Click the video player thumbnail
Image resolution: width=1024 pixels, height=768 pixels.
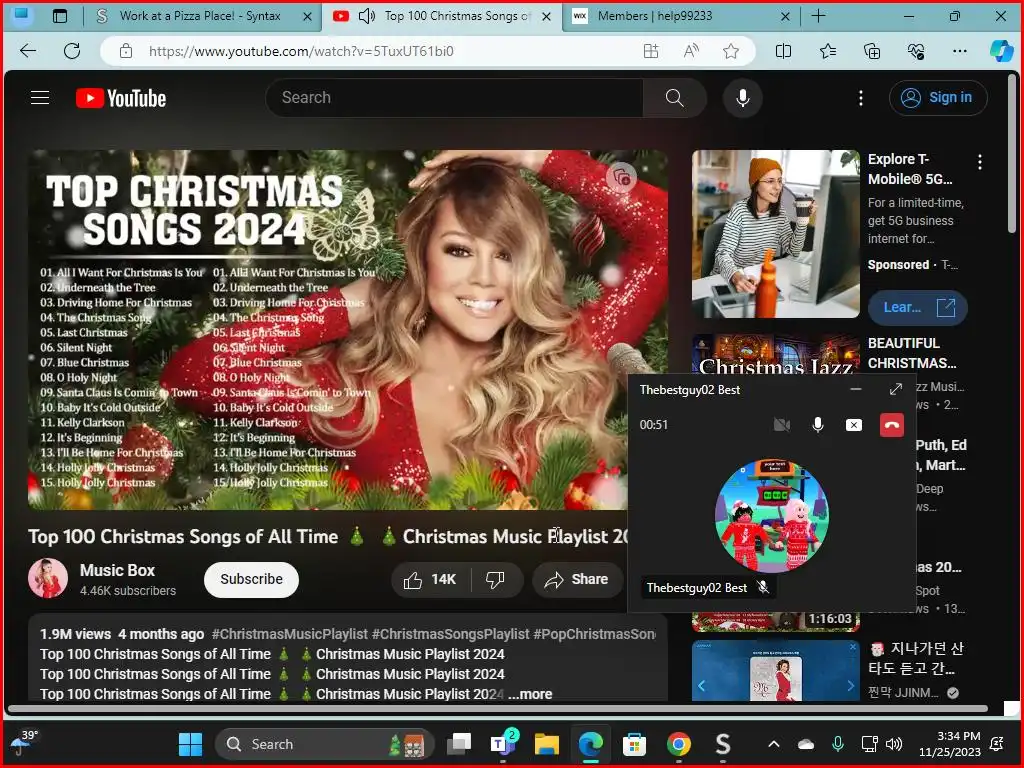pyautogui.click(x=347, y=330)
